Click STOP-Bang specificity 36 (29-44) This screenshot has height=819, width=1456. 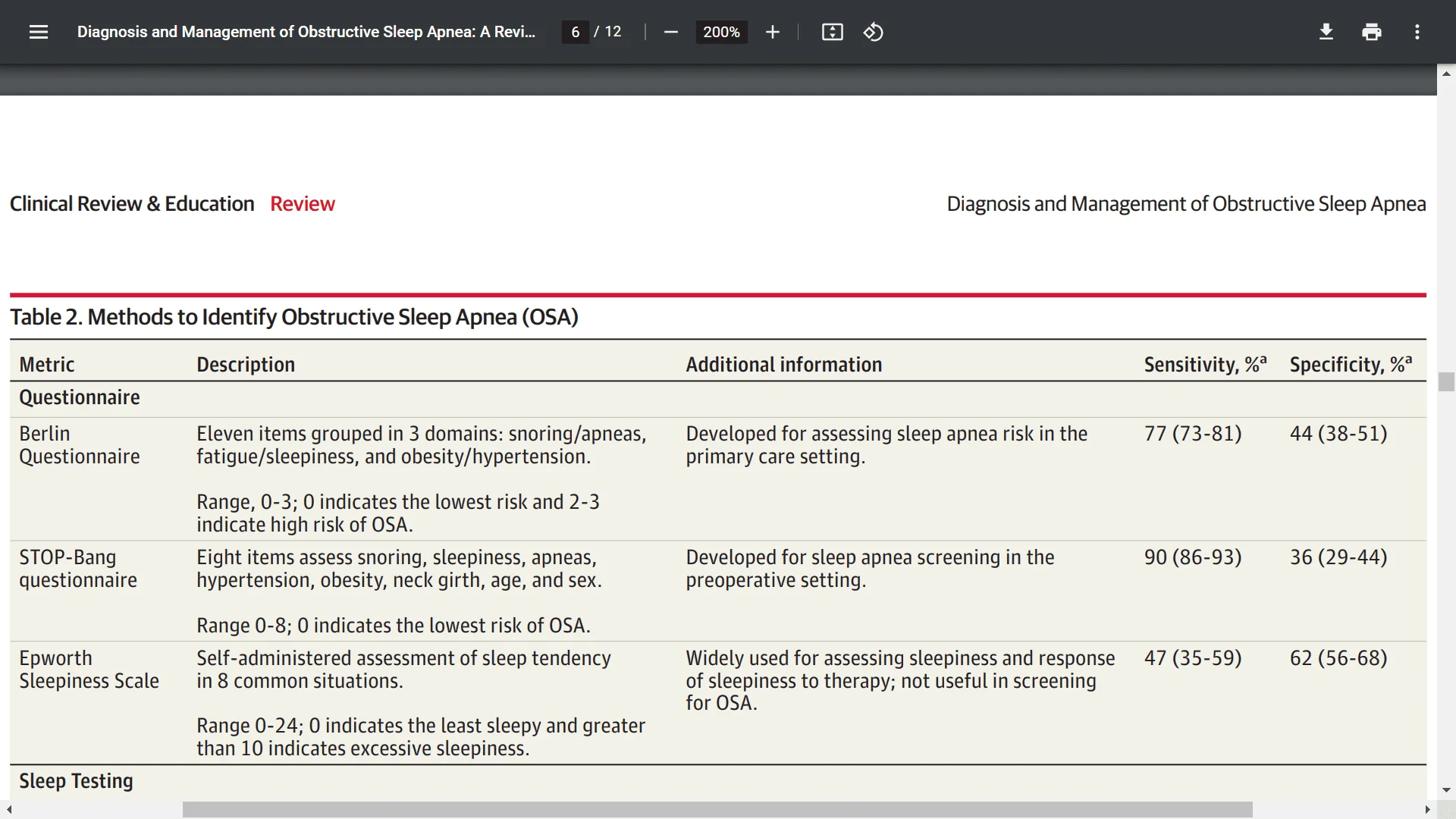click(x=1338, y=557)
